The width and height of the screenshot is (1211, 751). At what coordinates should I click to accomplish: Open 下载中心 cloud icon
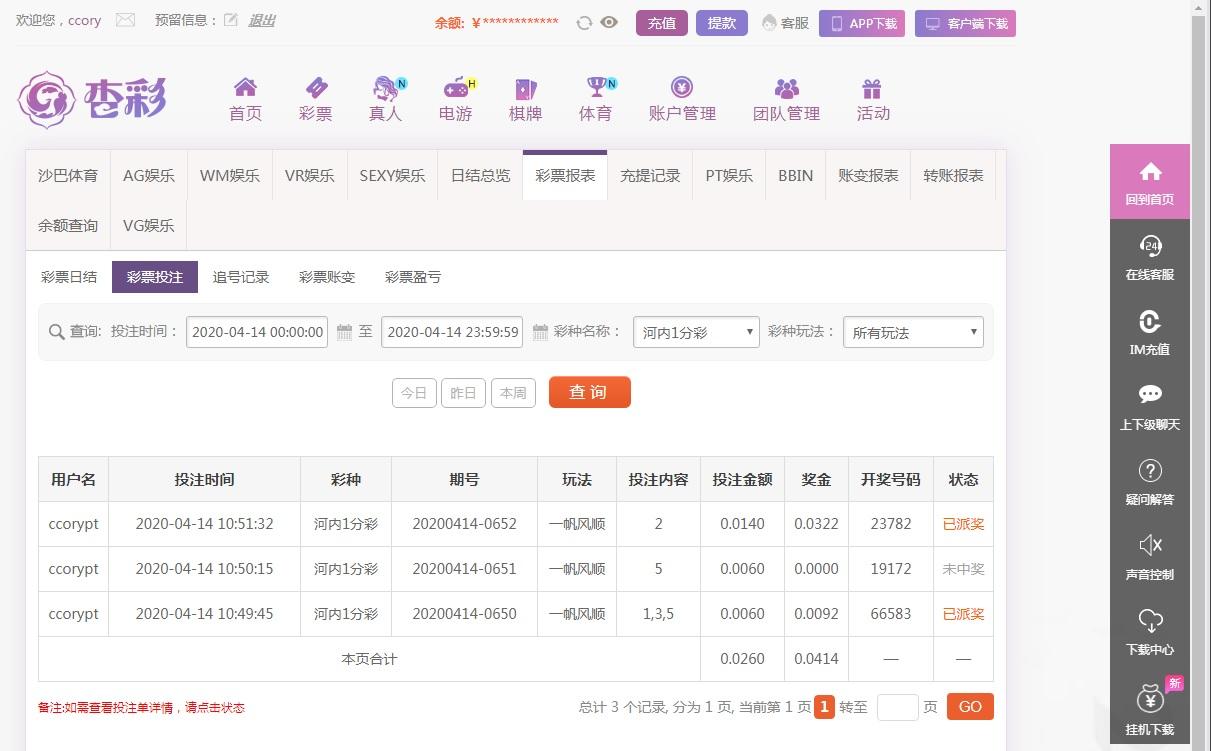(1150, 621)
